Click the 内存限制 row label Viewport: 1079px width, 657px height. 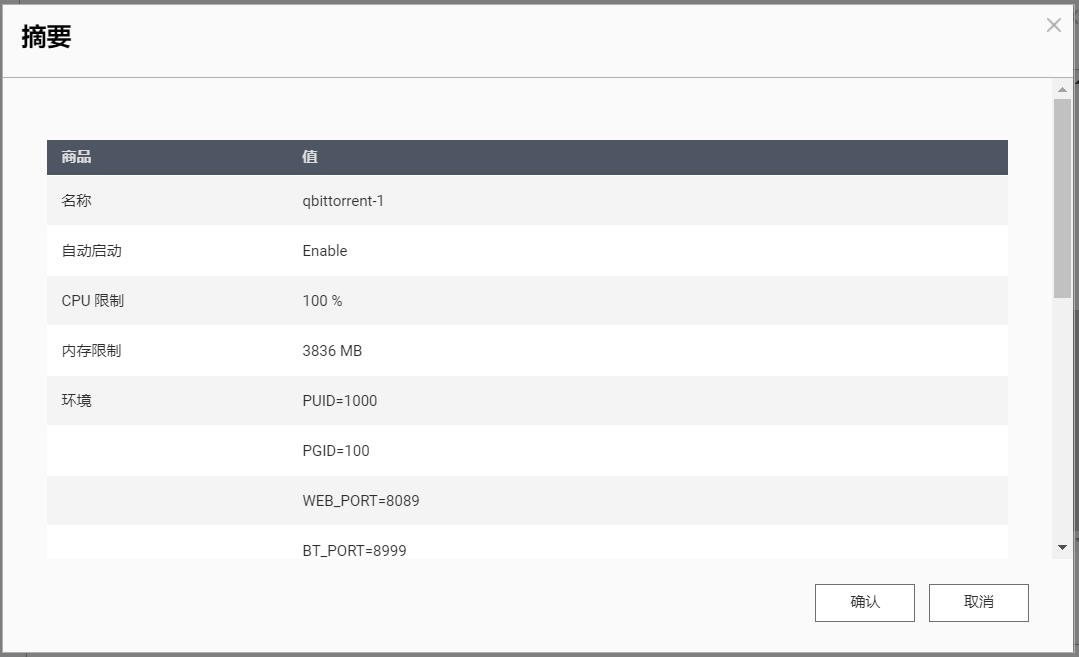point(91,351)
